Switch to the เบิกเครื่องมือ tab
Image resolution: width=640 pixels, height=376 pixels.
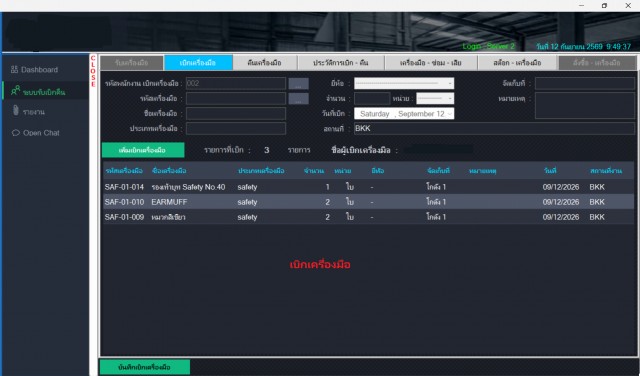point(198,63)
